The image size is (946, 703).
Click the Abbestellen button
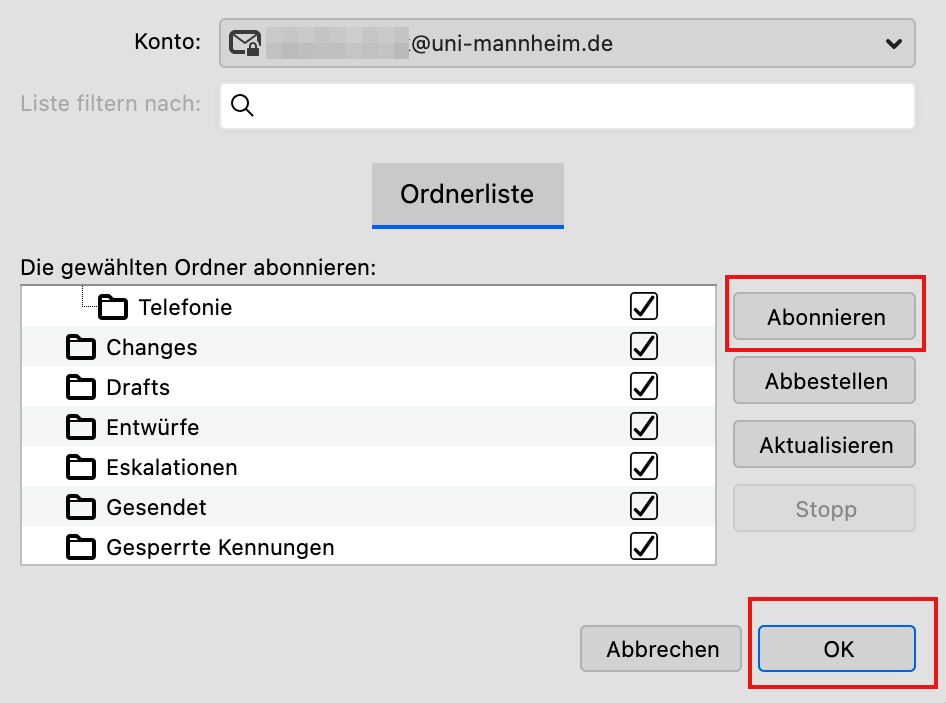click(x=824, y=381)
